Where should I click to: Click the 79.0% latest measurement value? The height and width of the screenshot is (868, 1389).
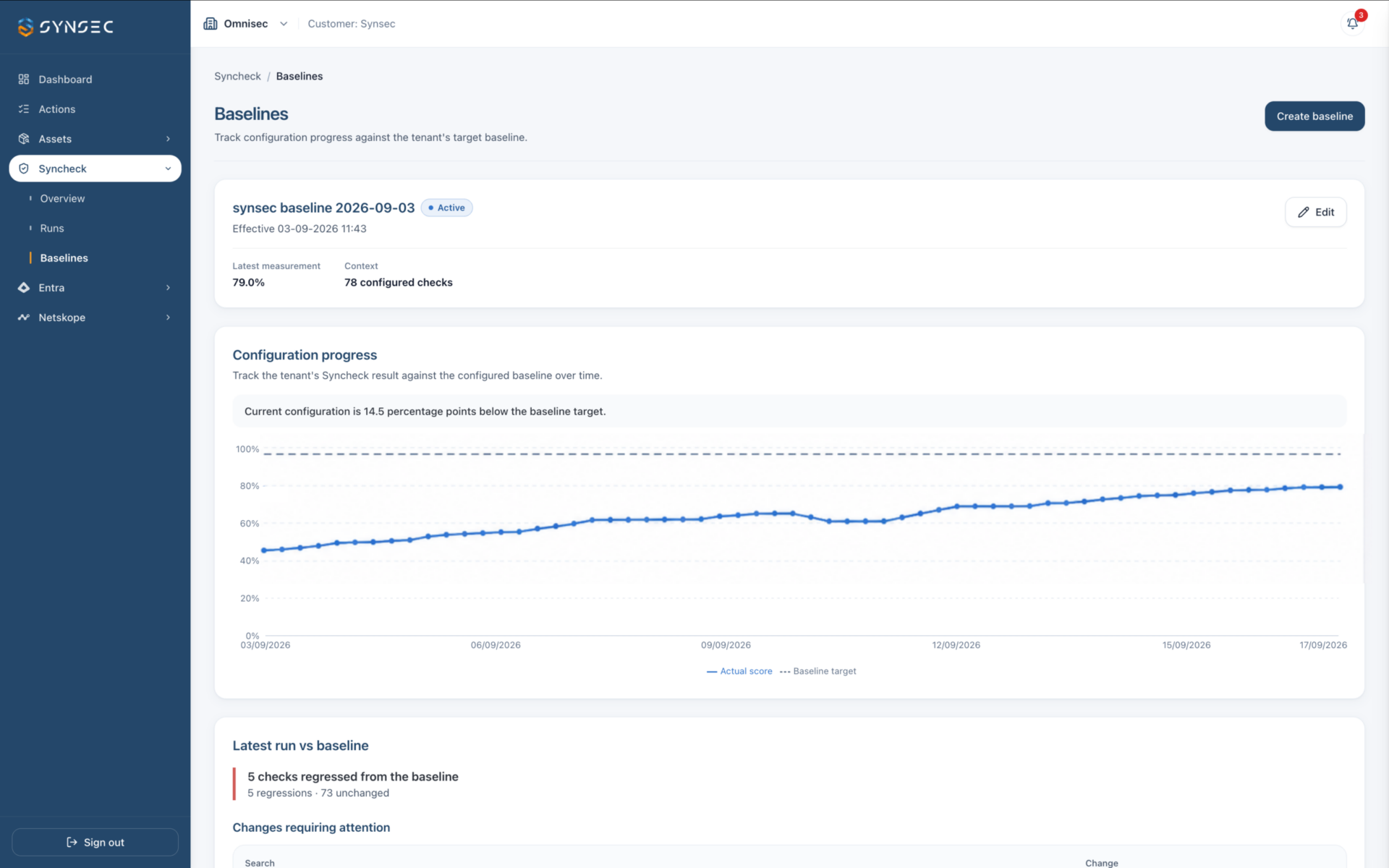tap(249, 282)
